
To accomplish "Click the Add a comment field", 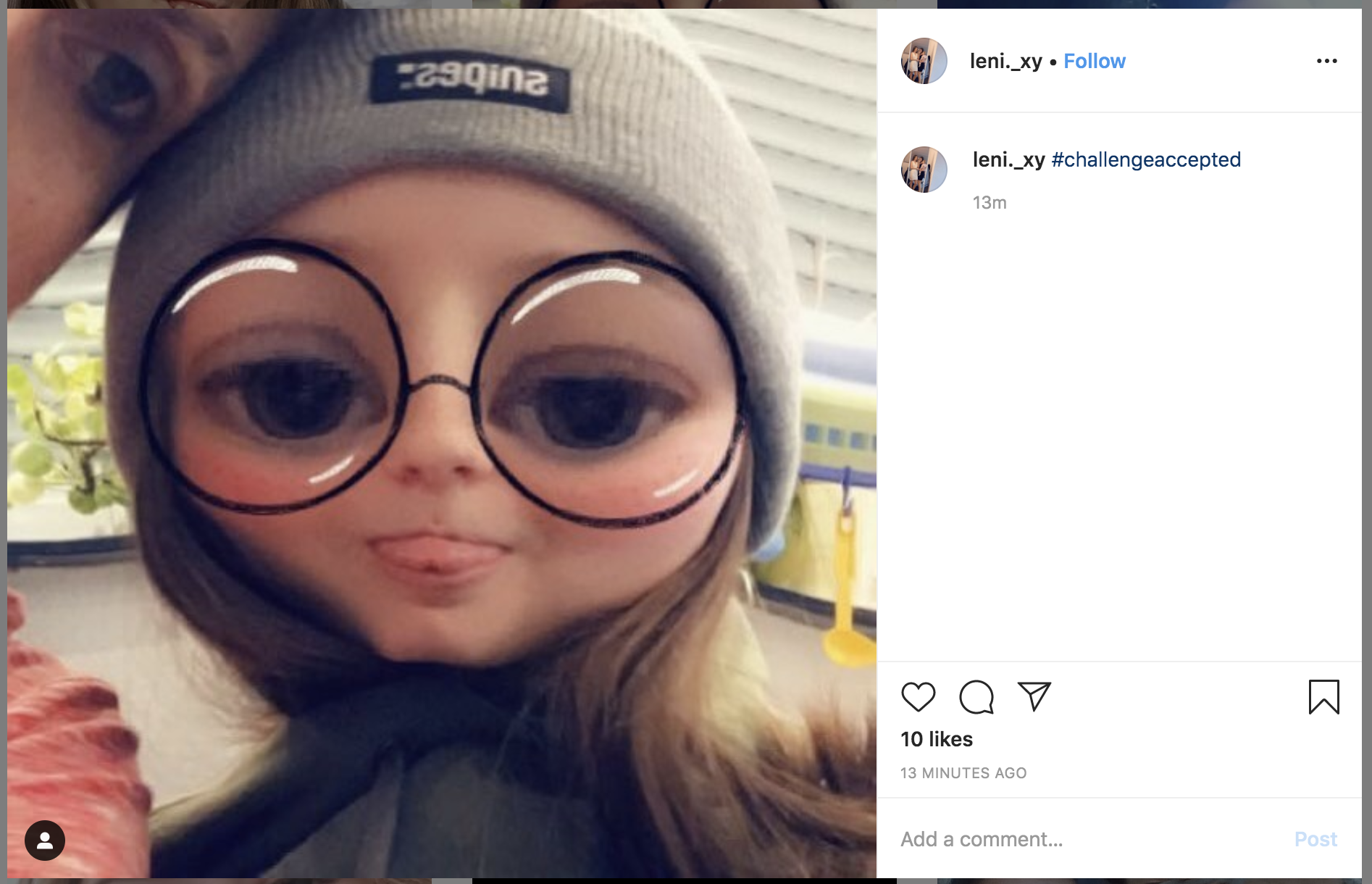I will tap(1087, 839).
